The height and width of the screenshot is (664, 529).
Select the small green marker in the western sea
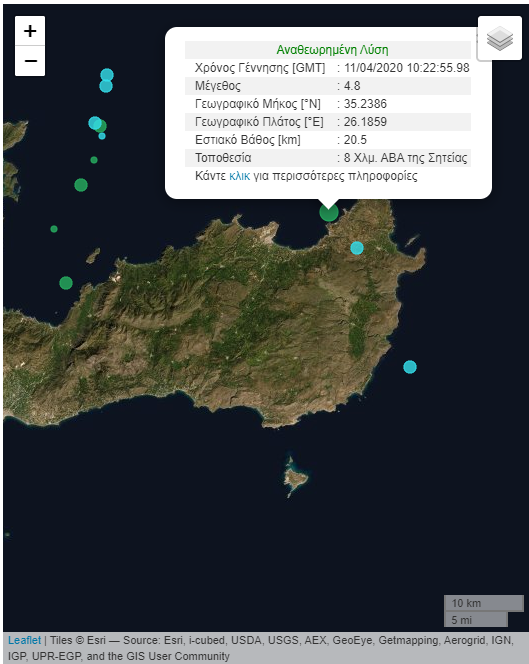(x=54, y=229)
